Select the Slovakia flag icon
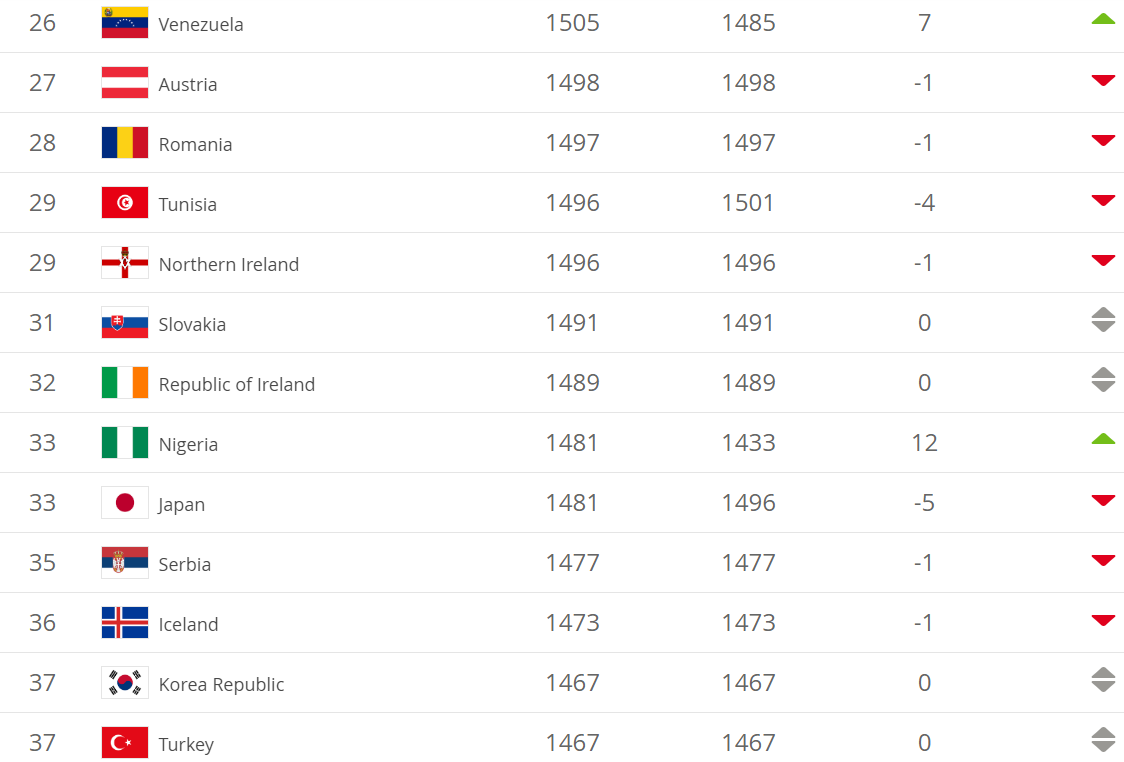The image size is (1124, 762). tap(125, 323)
